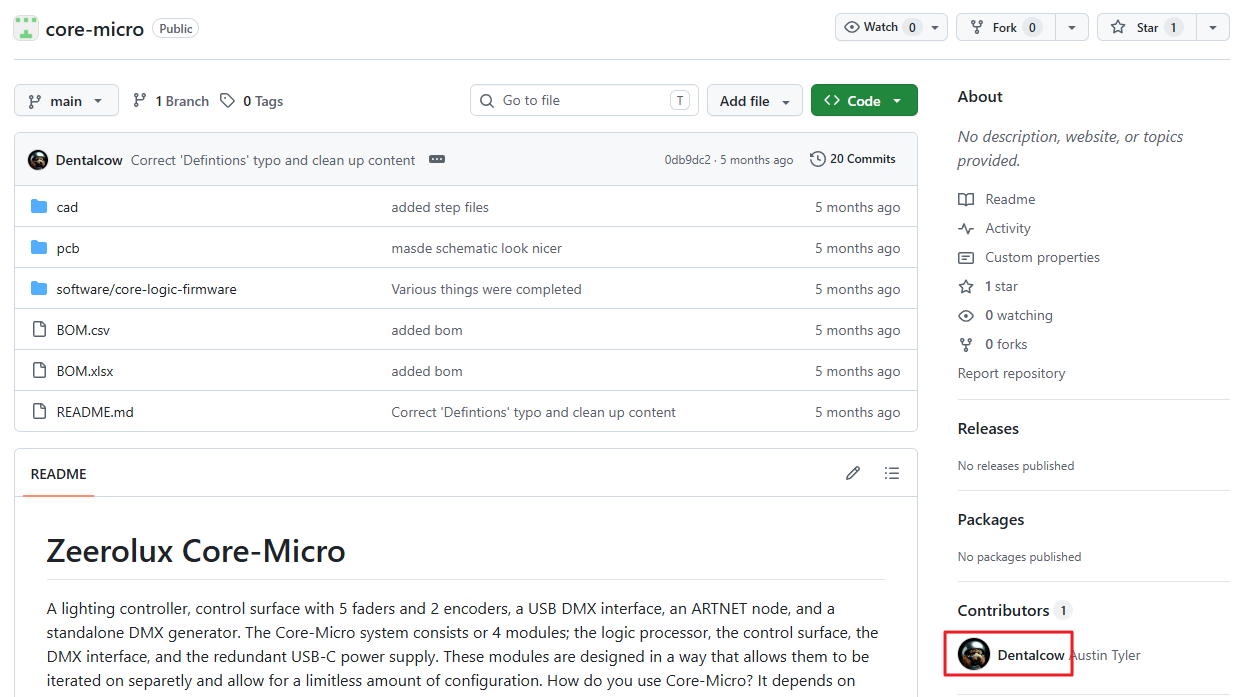Open the Contributors heading link
The height and width of the screenshot is (697, 1244).
click(1014, 610)
